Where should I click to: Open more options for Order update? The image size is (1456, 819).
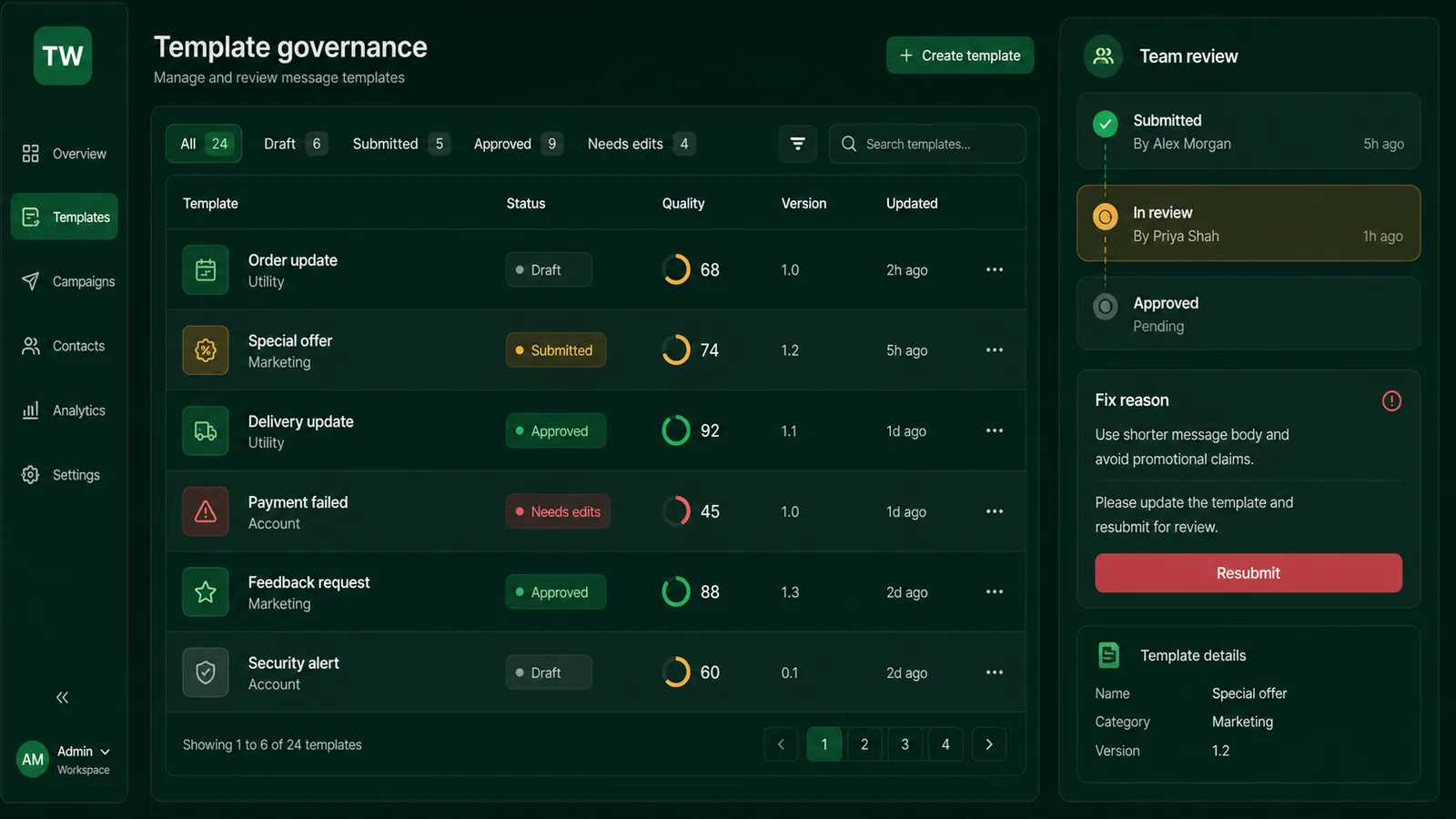pyautogui.click(x=995, y=269)
